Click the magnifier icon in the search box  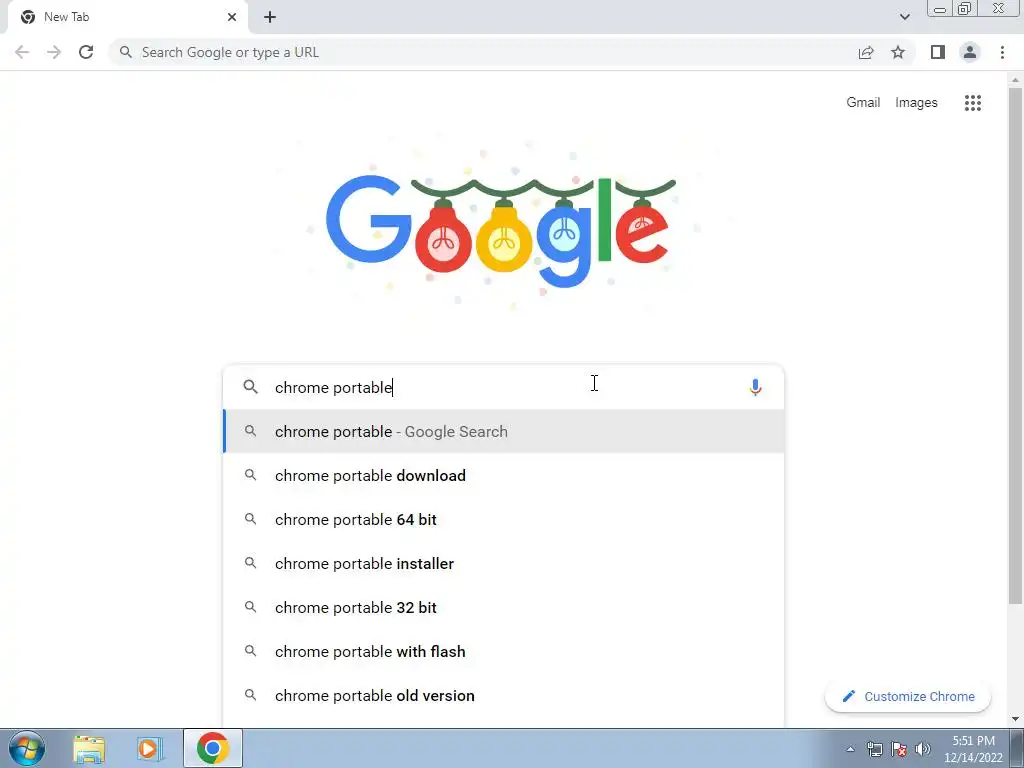point(251,387)
